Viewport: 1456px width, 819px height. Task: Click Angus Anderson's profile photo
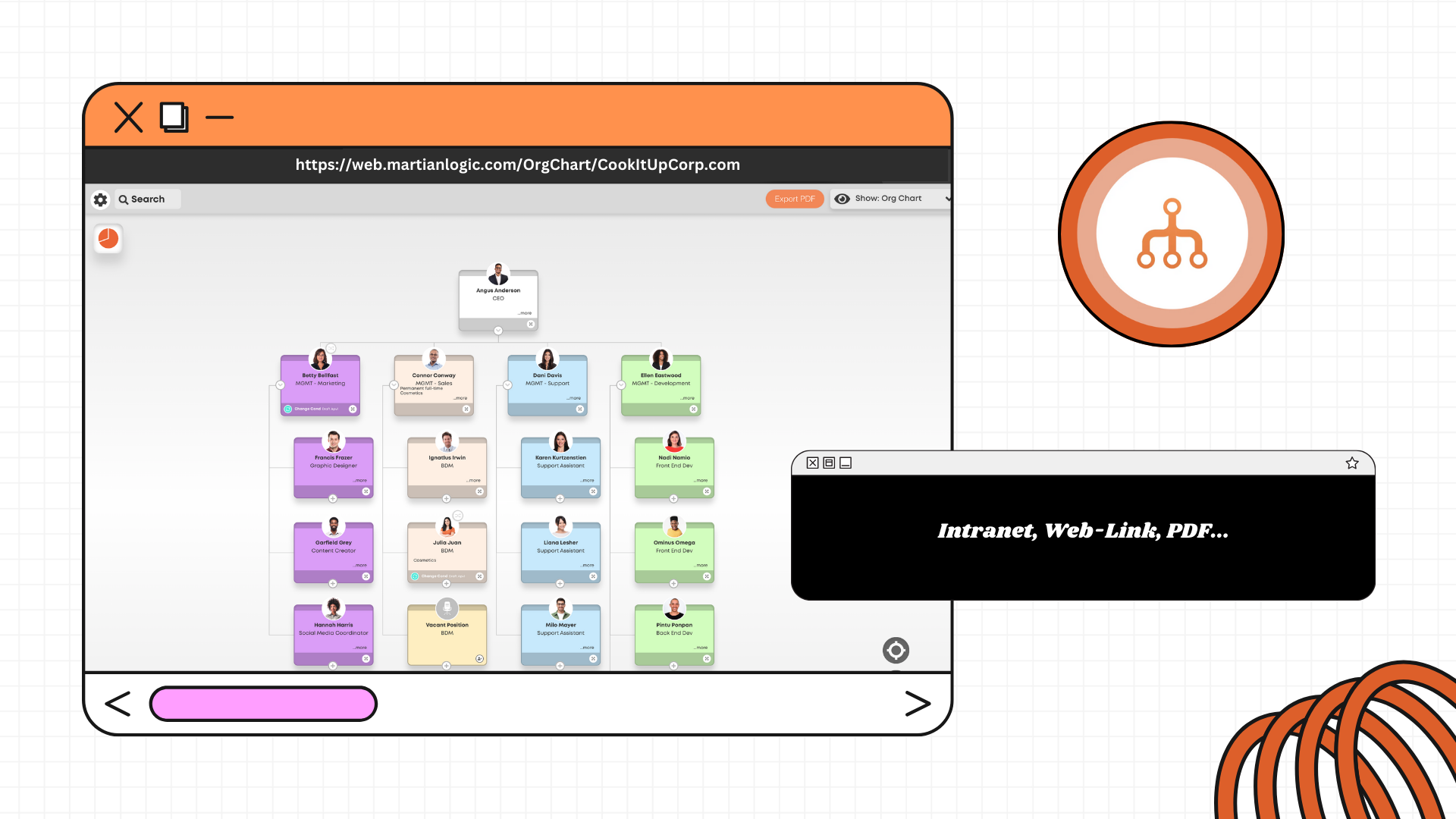[x=498, y=274]
